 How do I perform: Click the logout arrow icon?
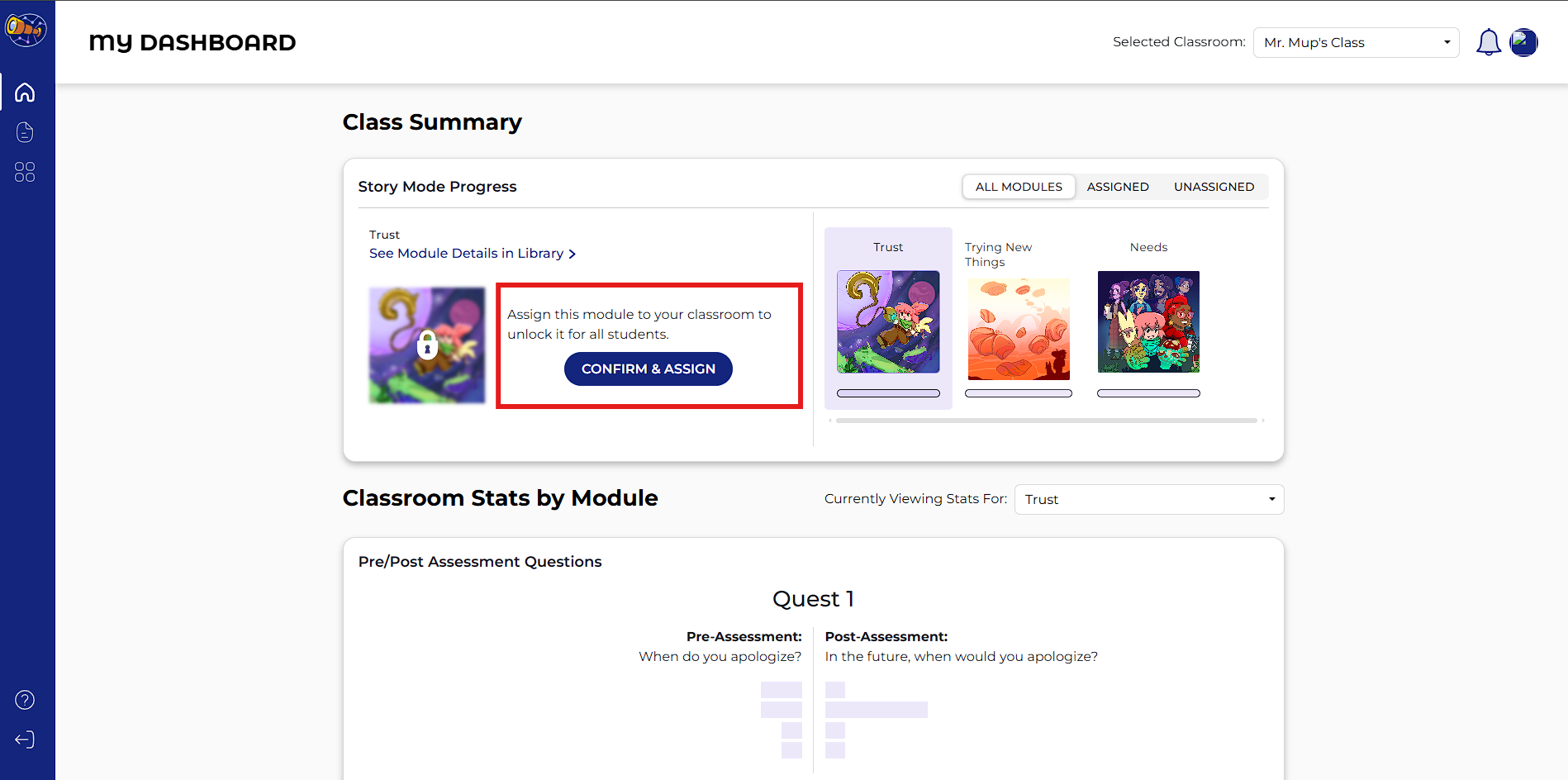25,740
